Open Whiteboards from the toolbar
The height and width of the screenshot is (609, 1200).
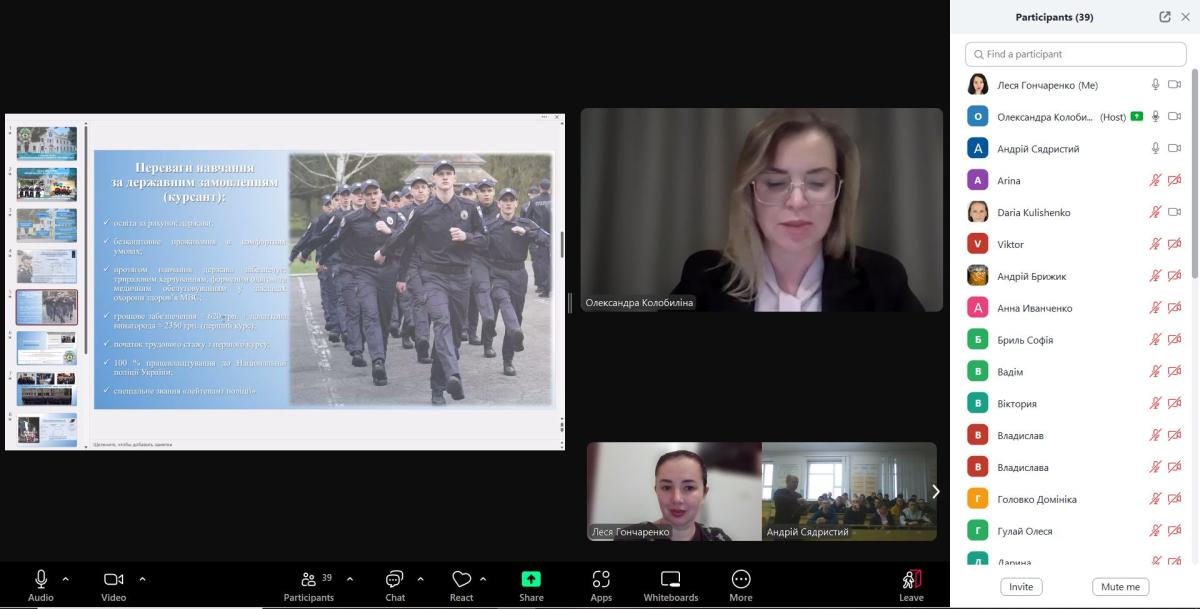coord(671,585)
